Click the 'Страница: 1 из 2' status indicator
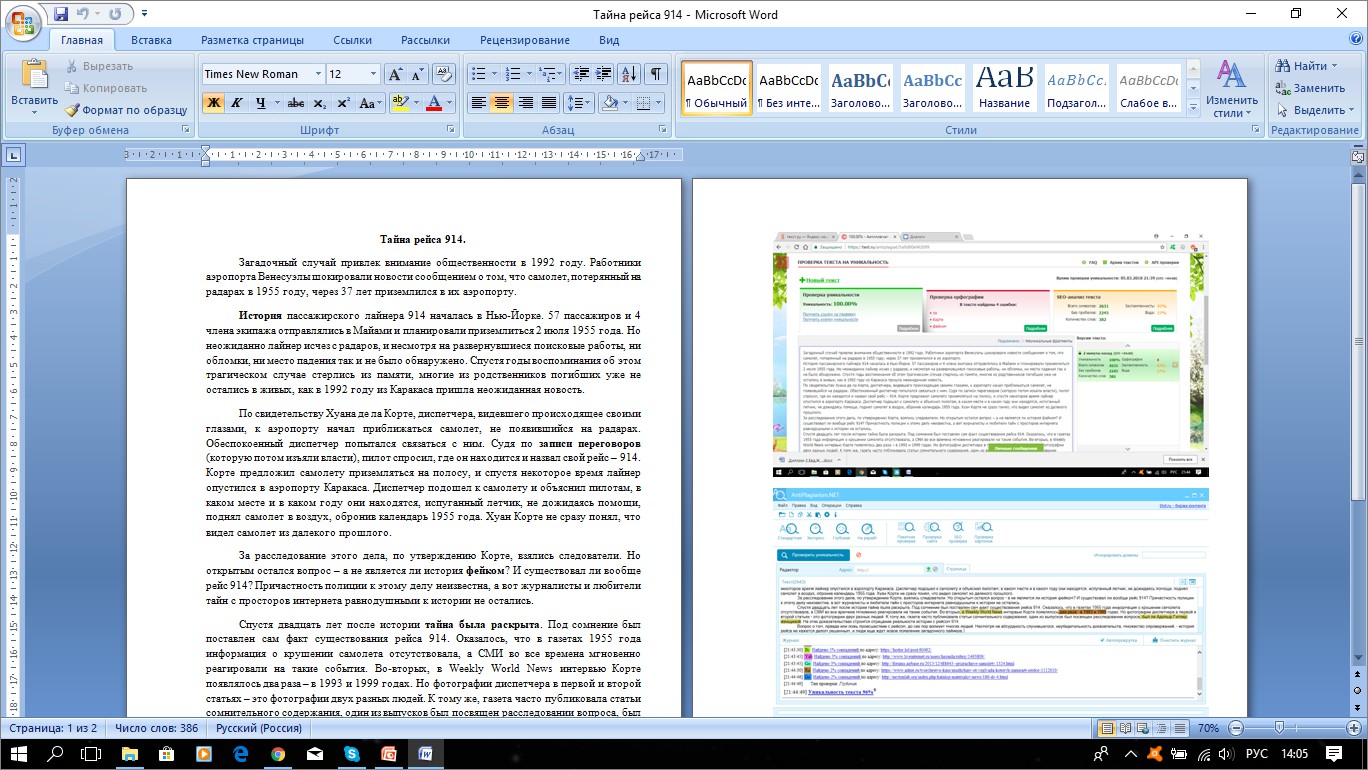The height and width of the screenshot is (770, 1368). [x=51, y=727]
